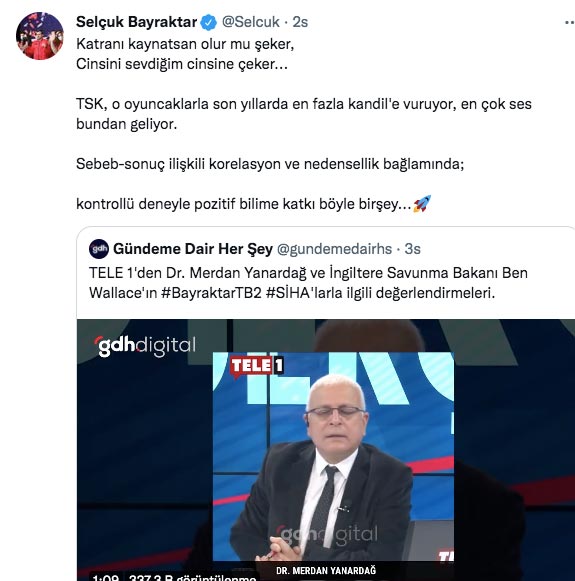Play the embedded Merdan Yanardağ video

pyautogui.click(x=326, y=450)
